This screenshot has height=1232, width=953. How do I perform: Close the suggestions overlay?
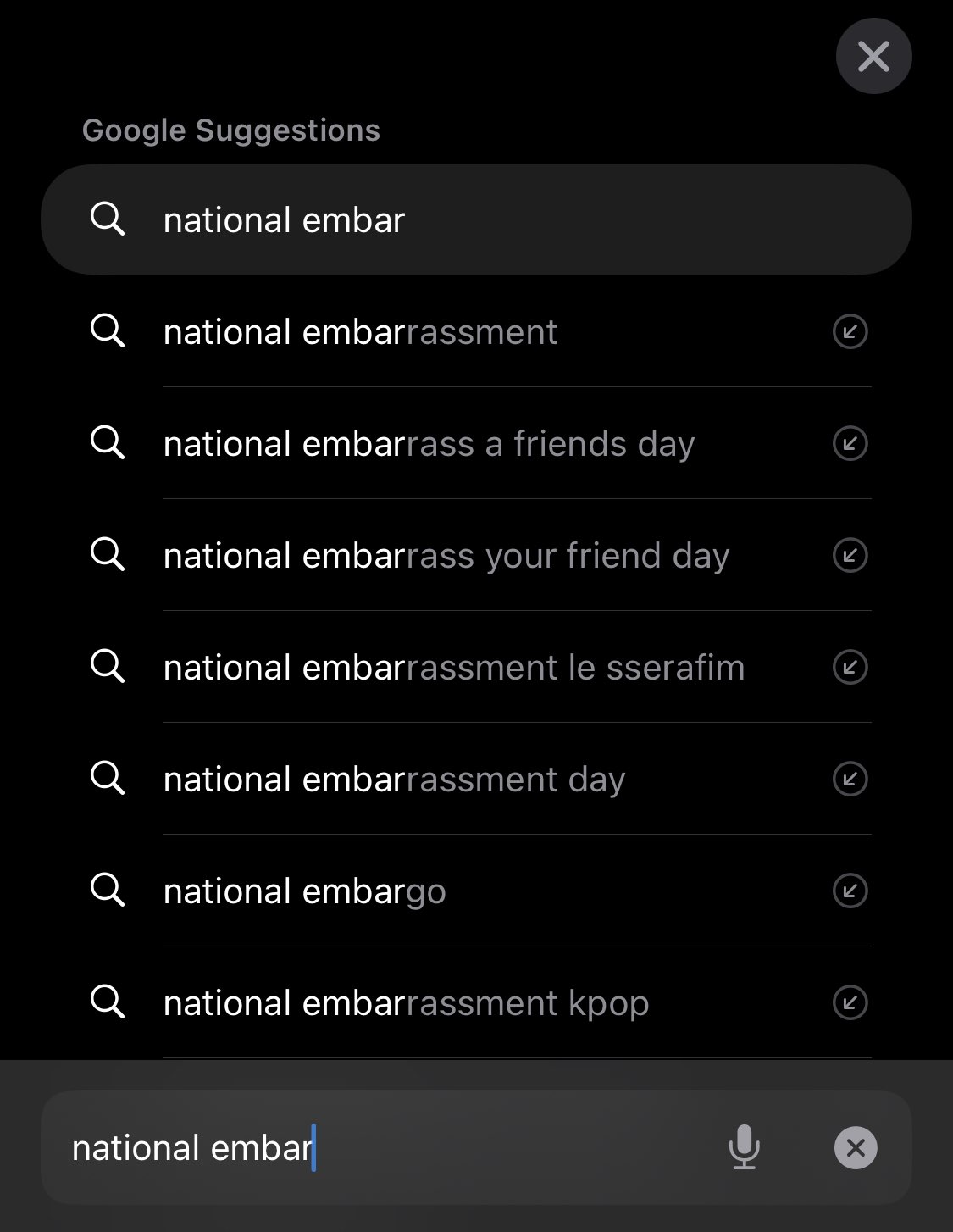point(873,56)
